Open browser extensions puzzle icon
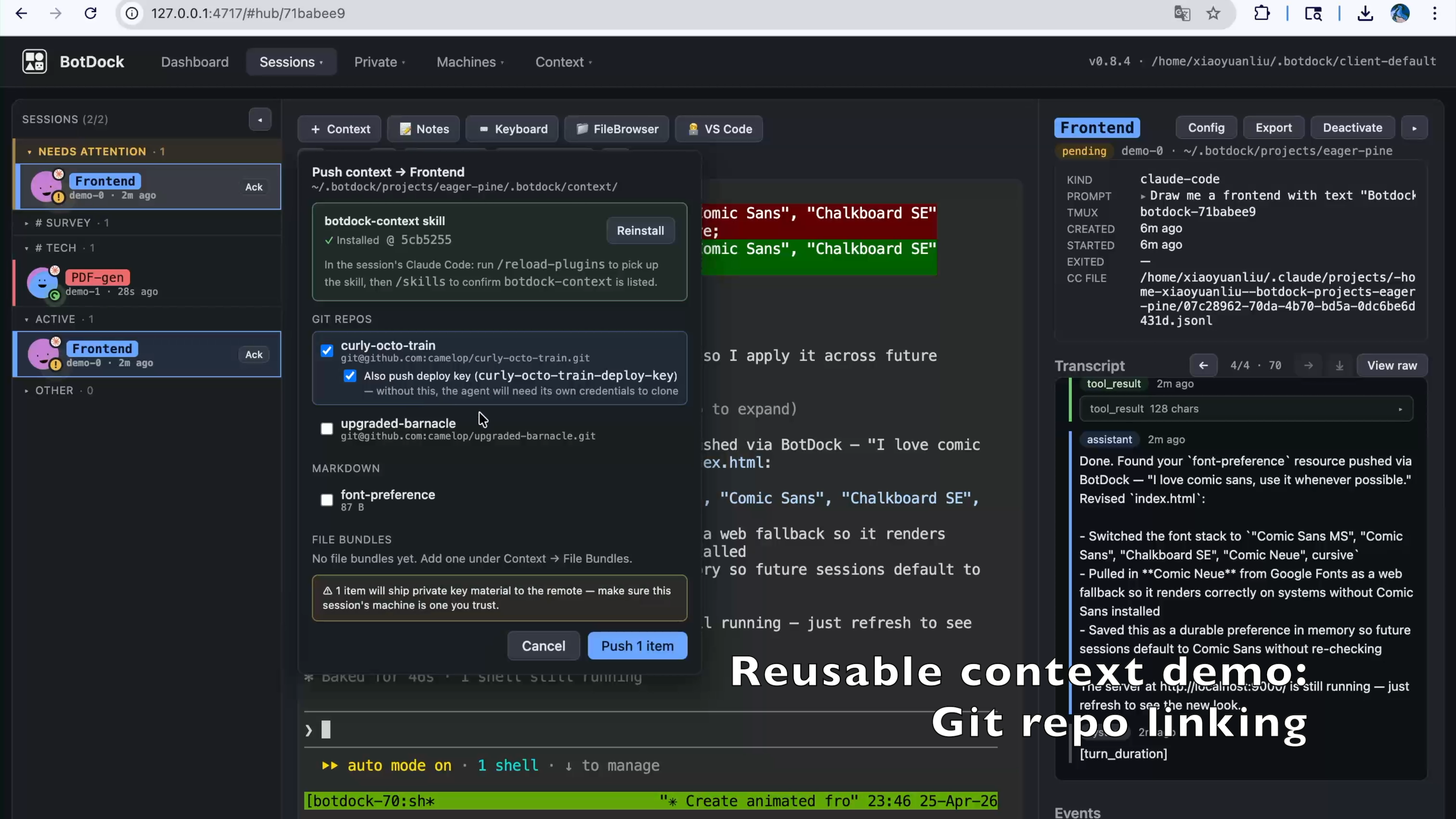This screenshot has height=819, width=1456. pyautogui.click(x=1261, y=14)
